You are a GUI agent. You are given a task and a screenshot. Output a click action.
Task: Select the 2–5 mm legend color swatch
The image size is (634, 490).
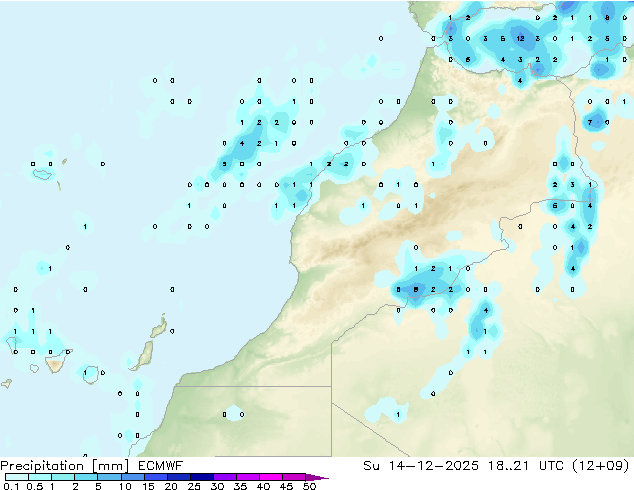pos(86,477)
